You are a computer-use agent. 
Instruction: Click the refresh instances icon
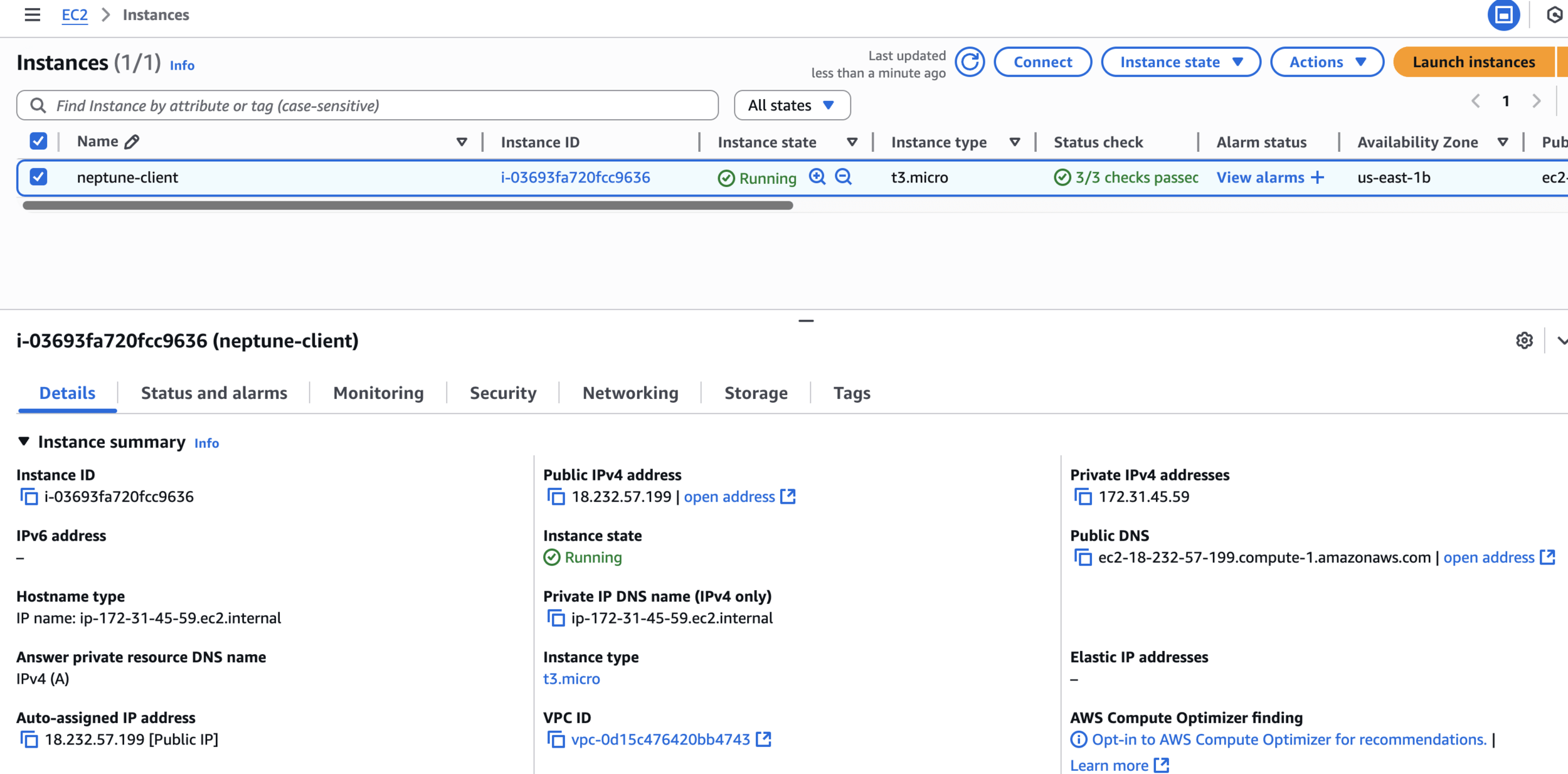[x=970, y=62]
